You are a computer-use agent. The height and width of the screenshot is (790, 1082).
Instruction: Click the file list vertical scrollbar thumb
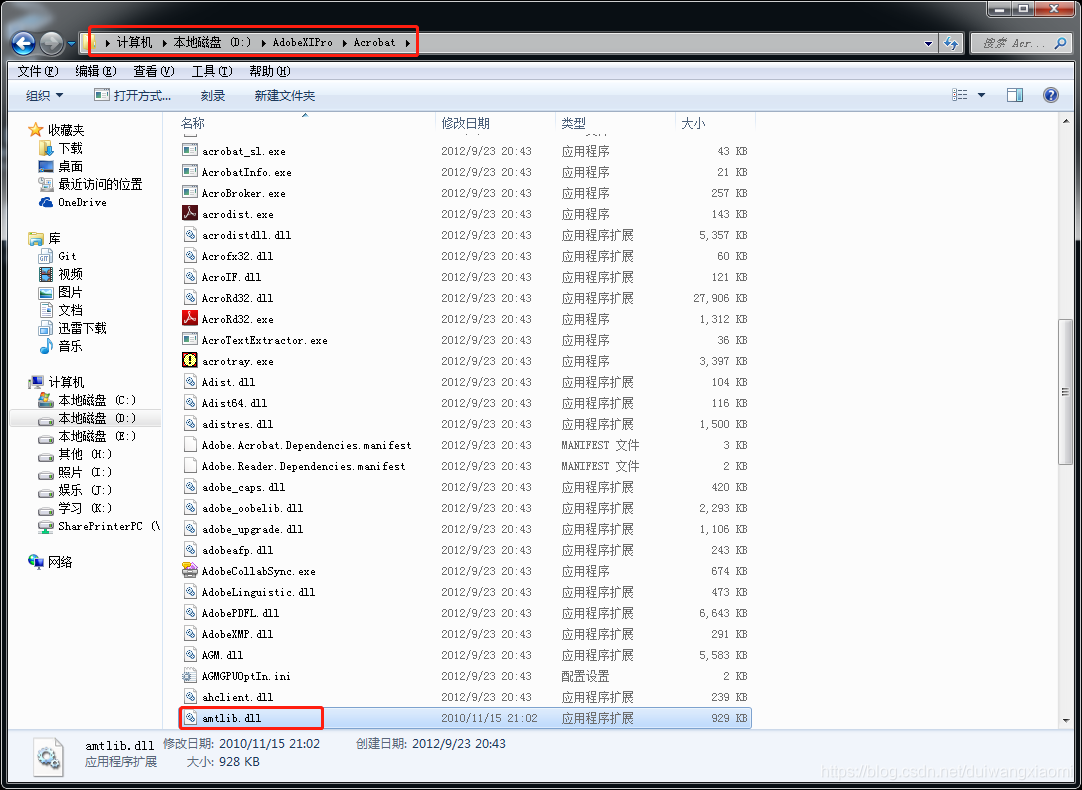coord(1066,393)
